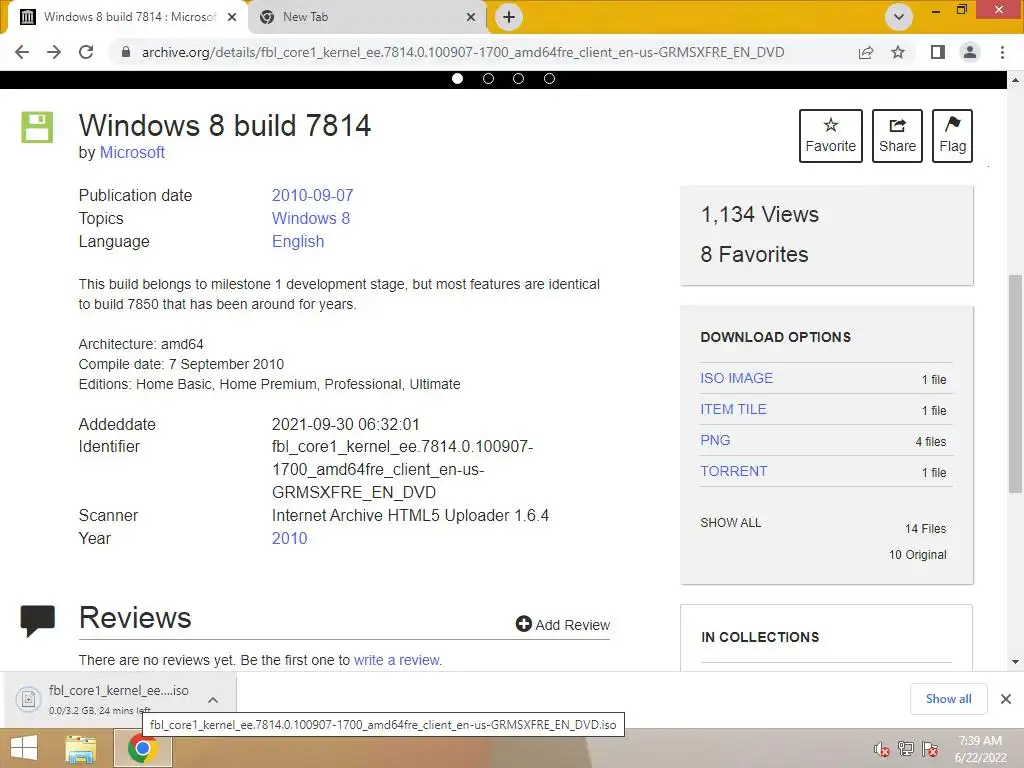Download the ITEM TILE file
This screenshot has width=1024, height=768.
733,409
